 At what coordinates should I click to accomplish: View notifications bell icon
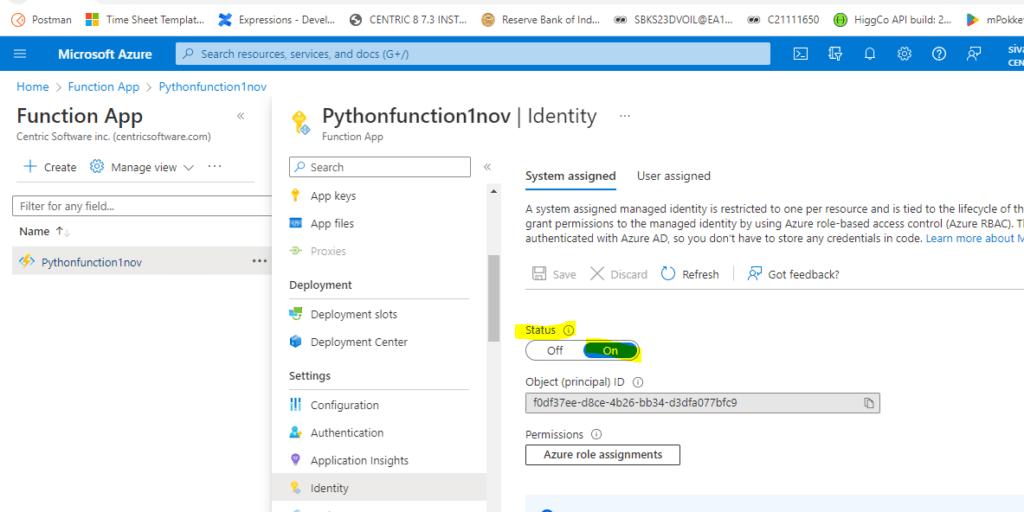(870, 54)
